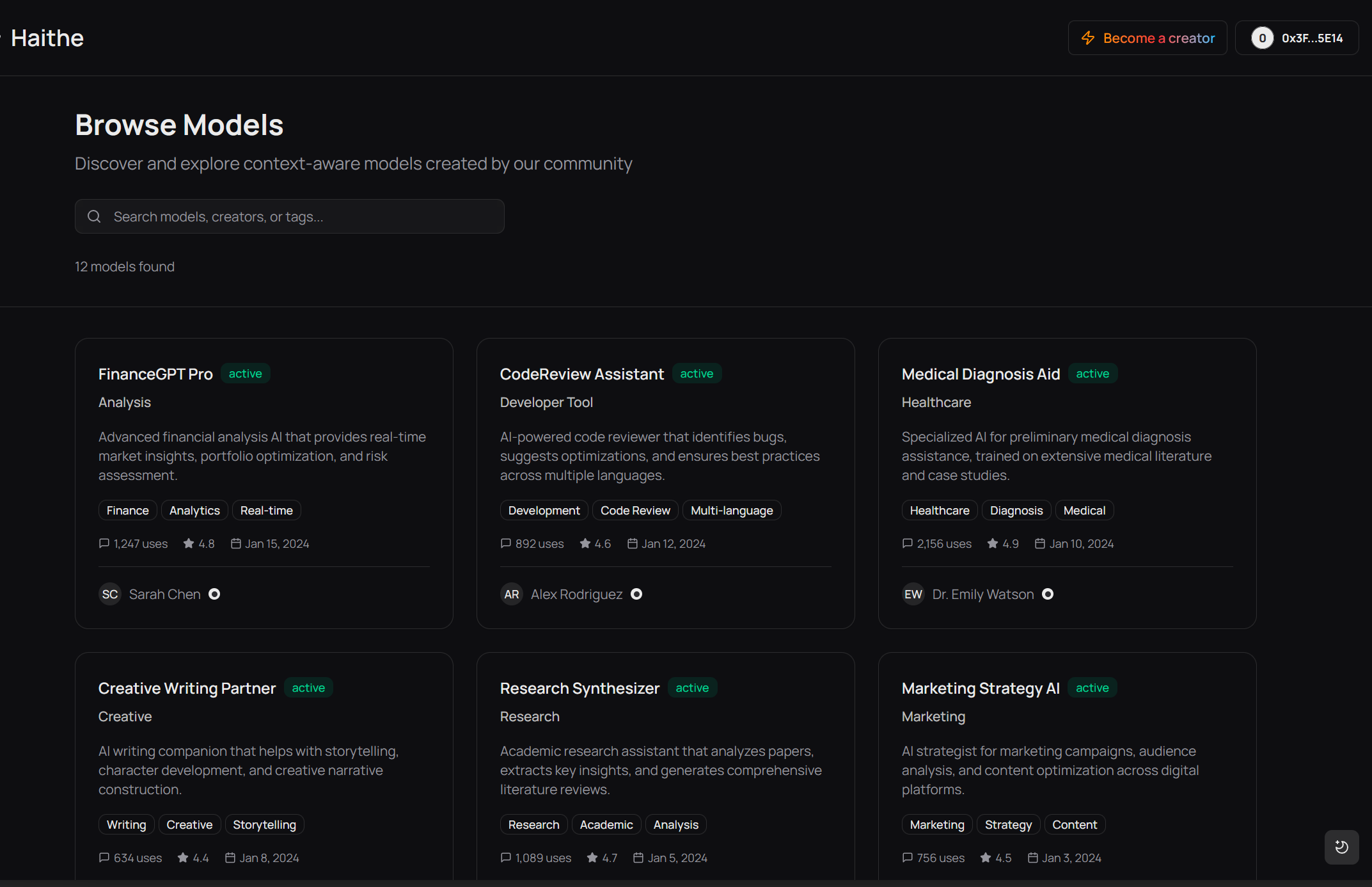Select the Academic tag

(606, 824)
